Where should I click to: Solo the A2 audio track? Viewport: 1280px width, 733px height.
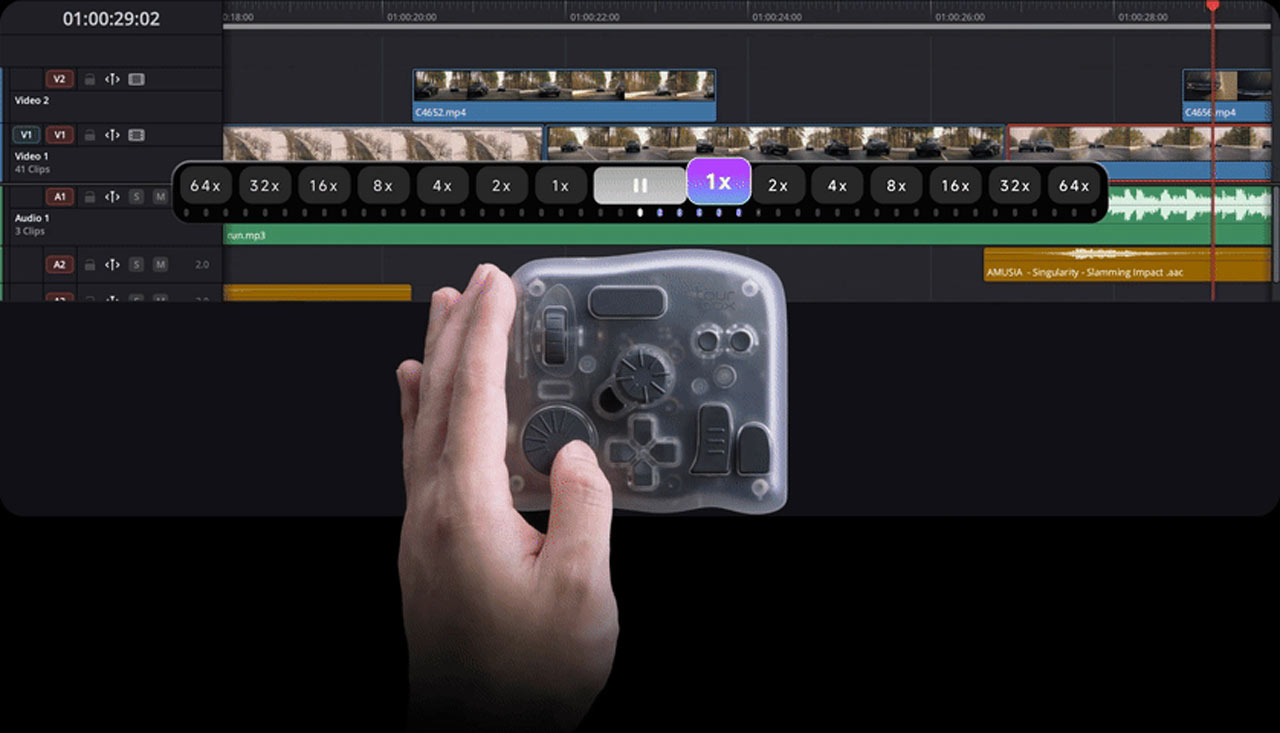(137, 265)
